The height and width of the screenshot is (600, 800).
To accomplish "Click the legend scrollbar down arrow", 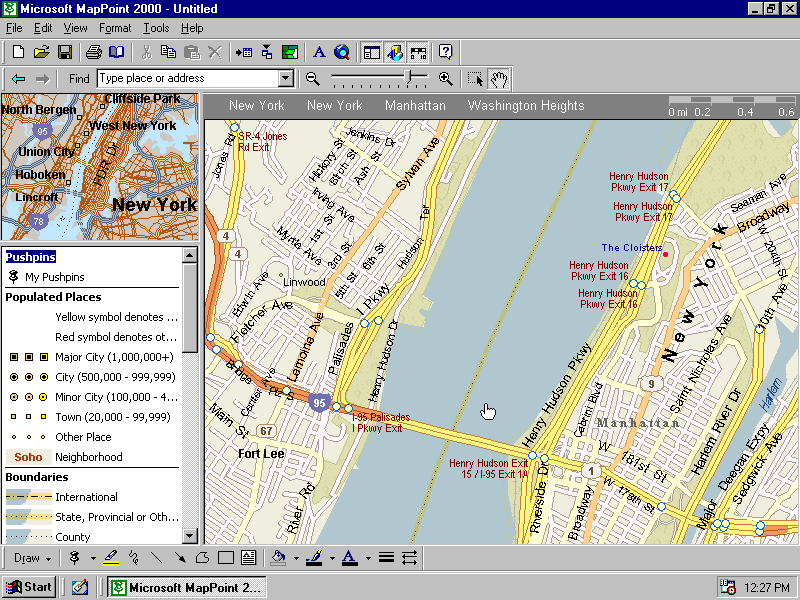I will [x=190, y=536].
